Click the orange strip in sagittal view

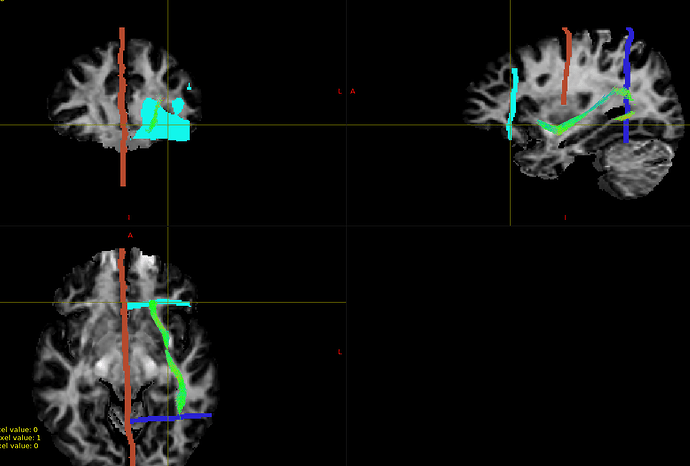point(566,65)
